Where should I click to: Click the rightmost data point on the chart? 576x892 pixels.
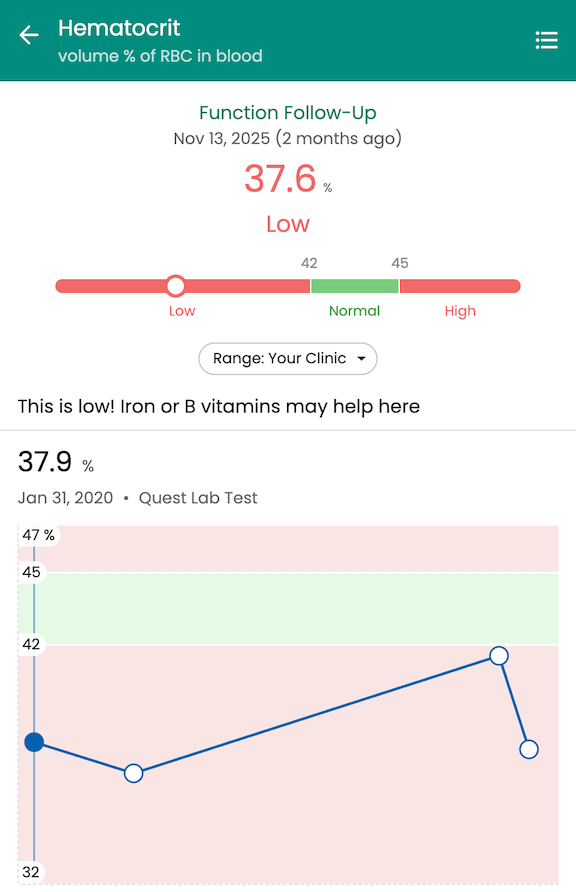click(529, 748)
